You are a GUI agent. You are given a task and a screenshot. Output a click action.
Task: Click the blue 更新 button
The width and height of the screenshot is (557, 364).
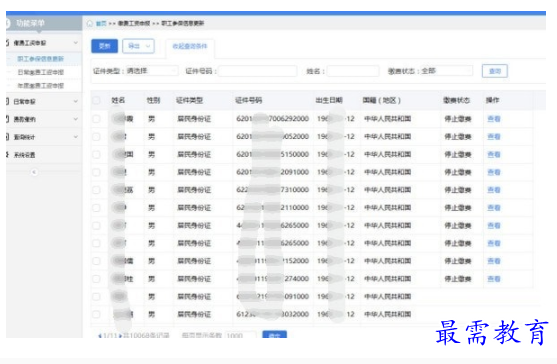104,46
